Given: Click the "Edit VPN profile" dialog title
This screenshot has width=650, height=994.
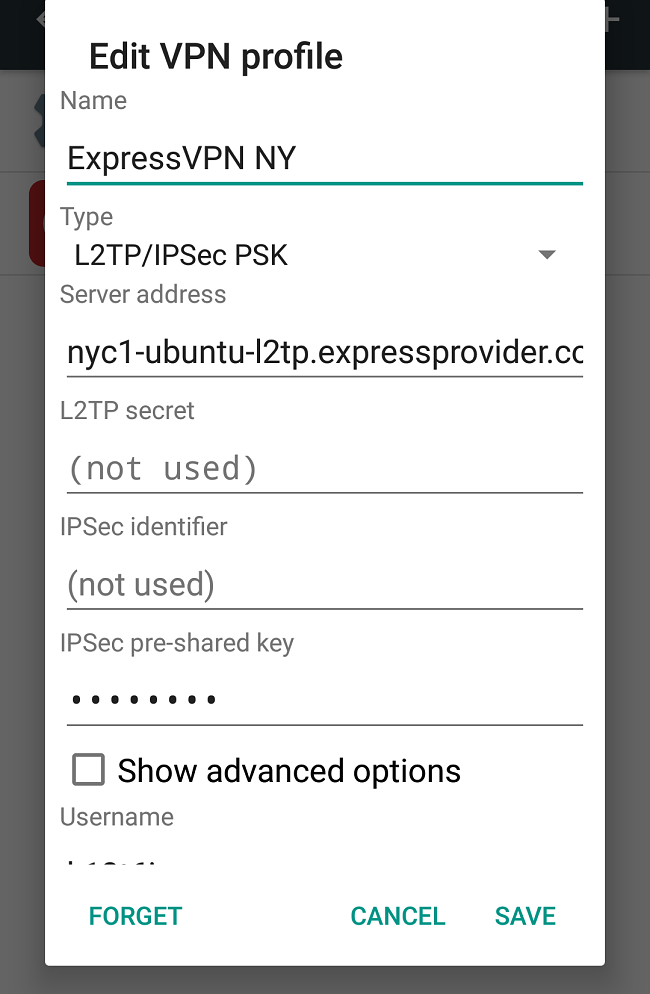Looking at the screenshot, I should [x=216, y=56].
